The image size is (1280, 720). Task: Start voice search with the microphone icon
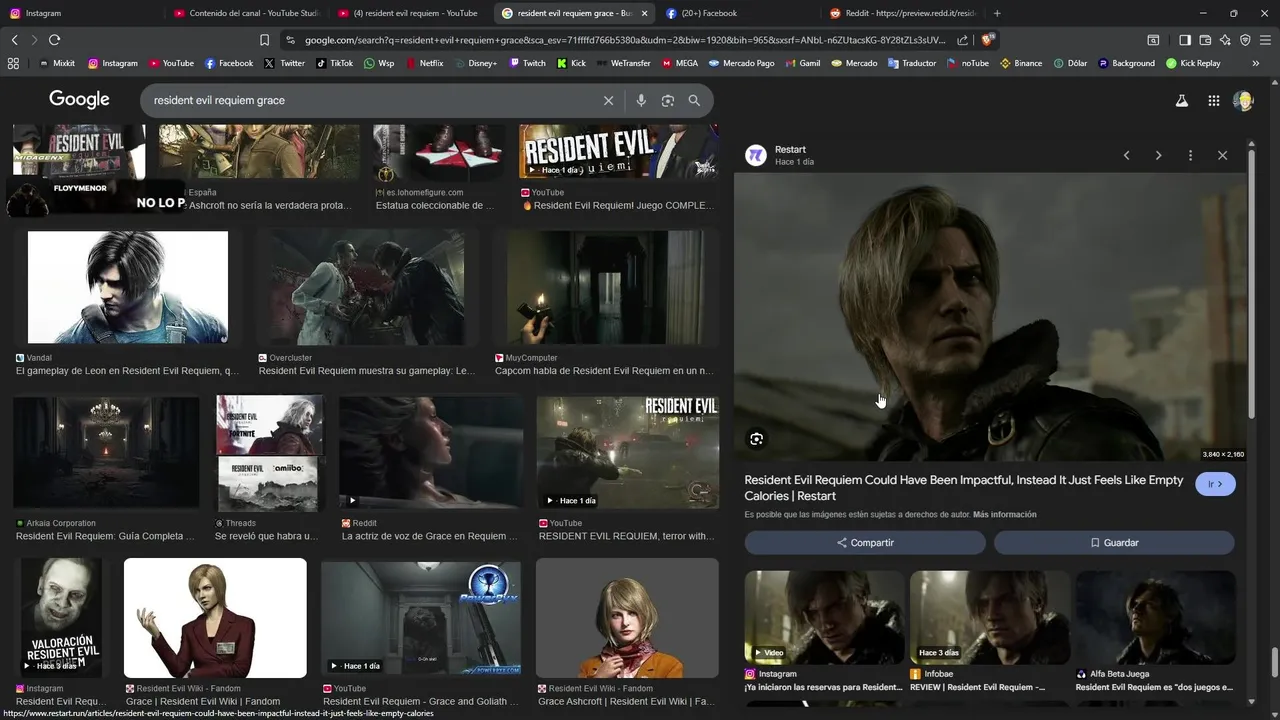(x=641, y=100)
